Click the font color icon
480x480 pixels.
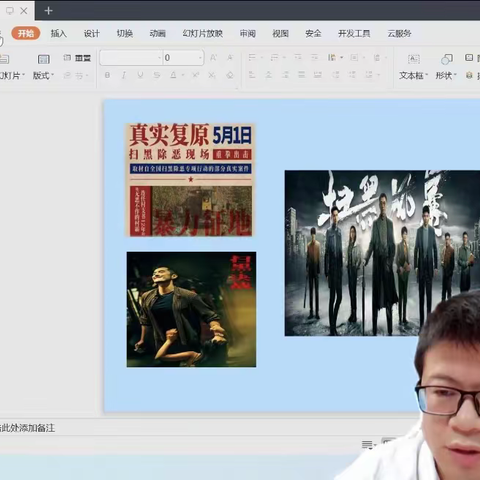173,75
